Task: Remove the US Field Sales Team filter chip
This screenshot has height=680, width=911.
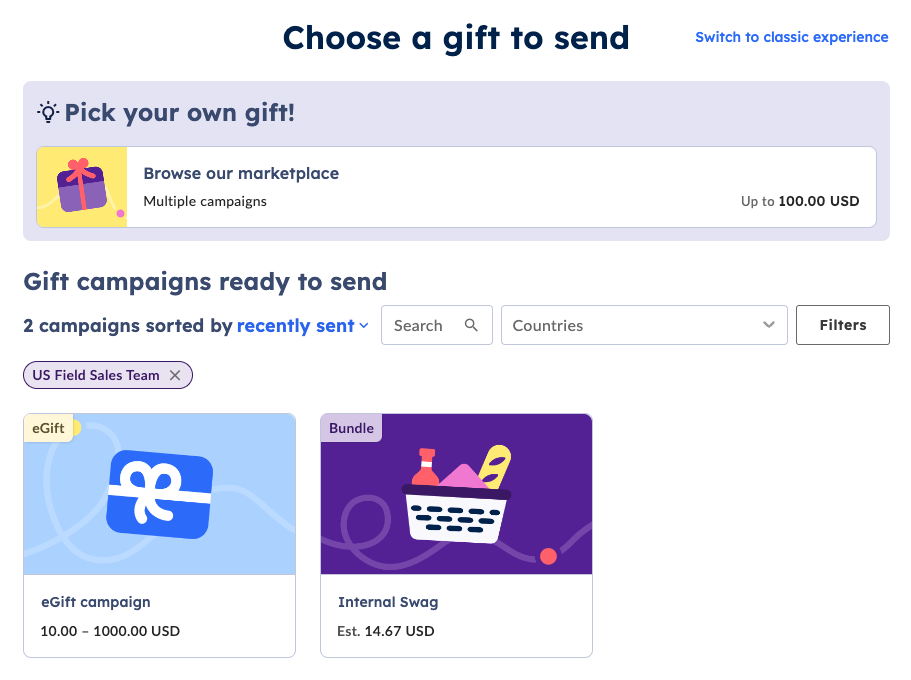Action: 175,375
